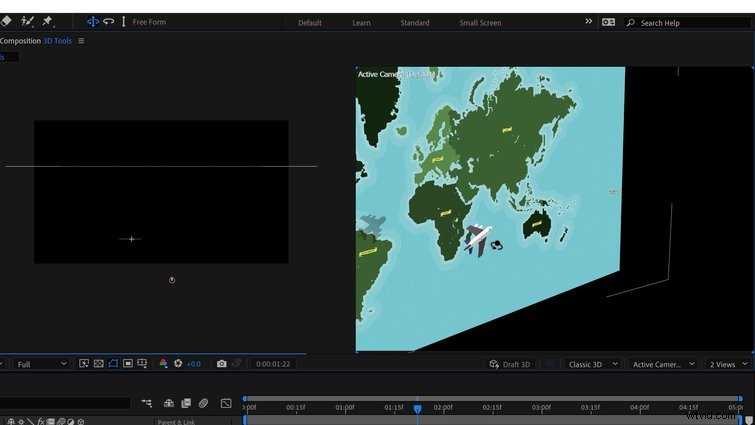The width and height of the screenshot is (755, 425).
Task: Click the airplane in the Active Camera view
Action: coord(478,240)
